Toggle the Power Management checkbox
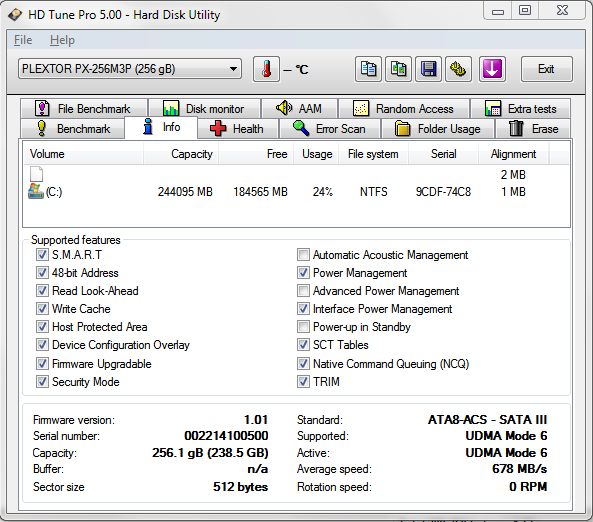 coord(303,273)
